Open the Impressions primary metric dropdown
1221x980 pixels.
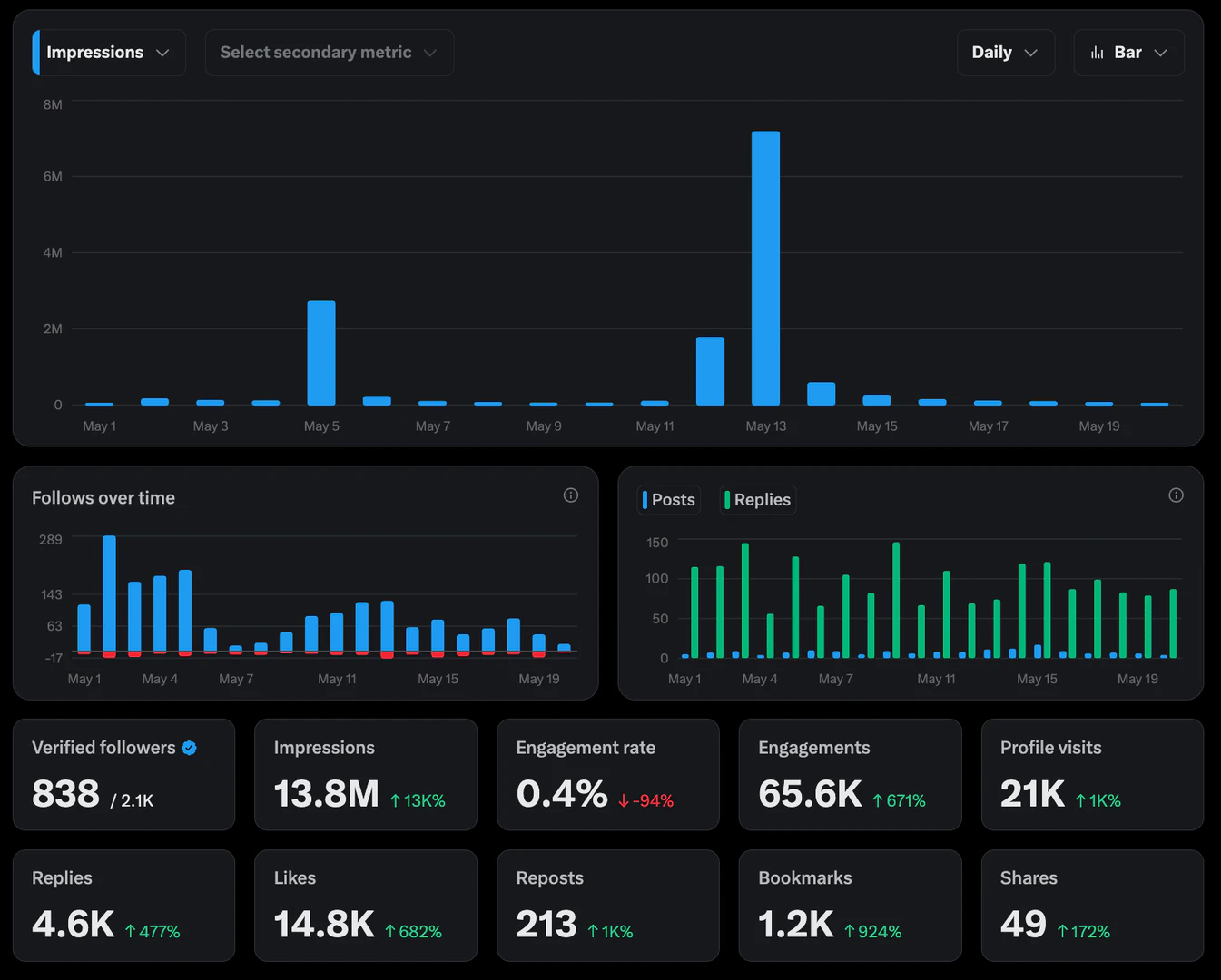coord(109,53)
